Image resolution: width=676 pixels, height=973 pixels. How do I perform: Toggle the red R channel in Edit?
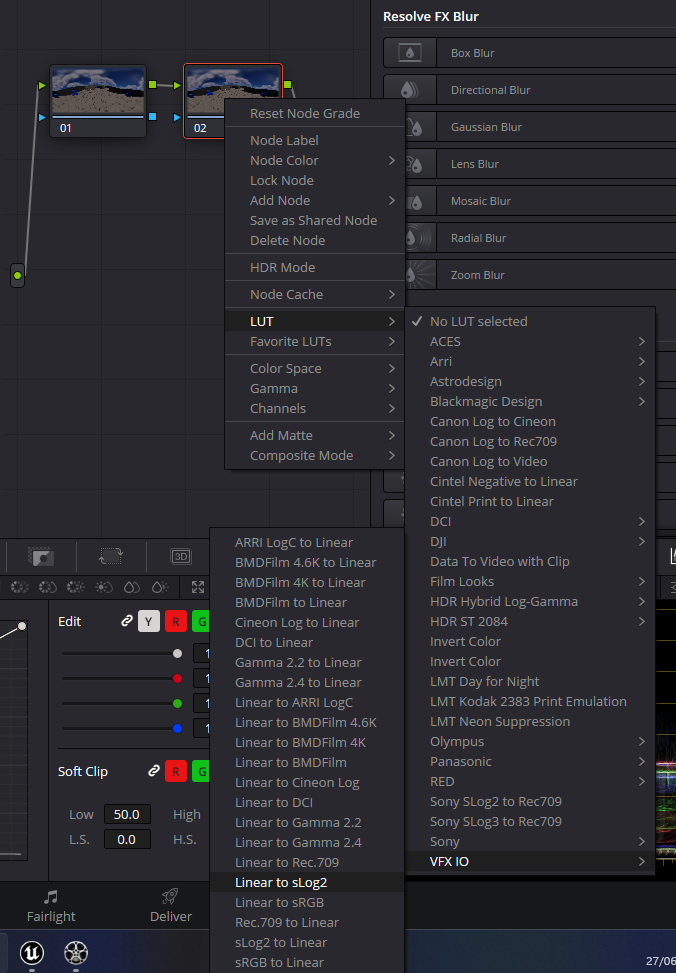pos(176,621)
